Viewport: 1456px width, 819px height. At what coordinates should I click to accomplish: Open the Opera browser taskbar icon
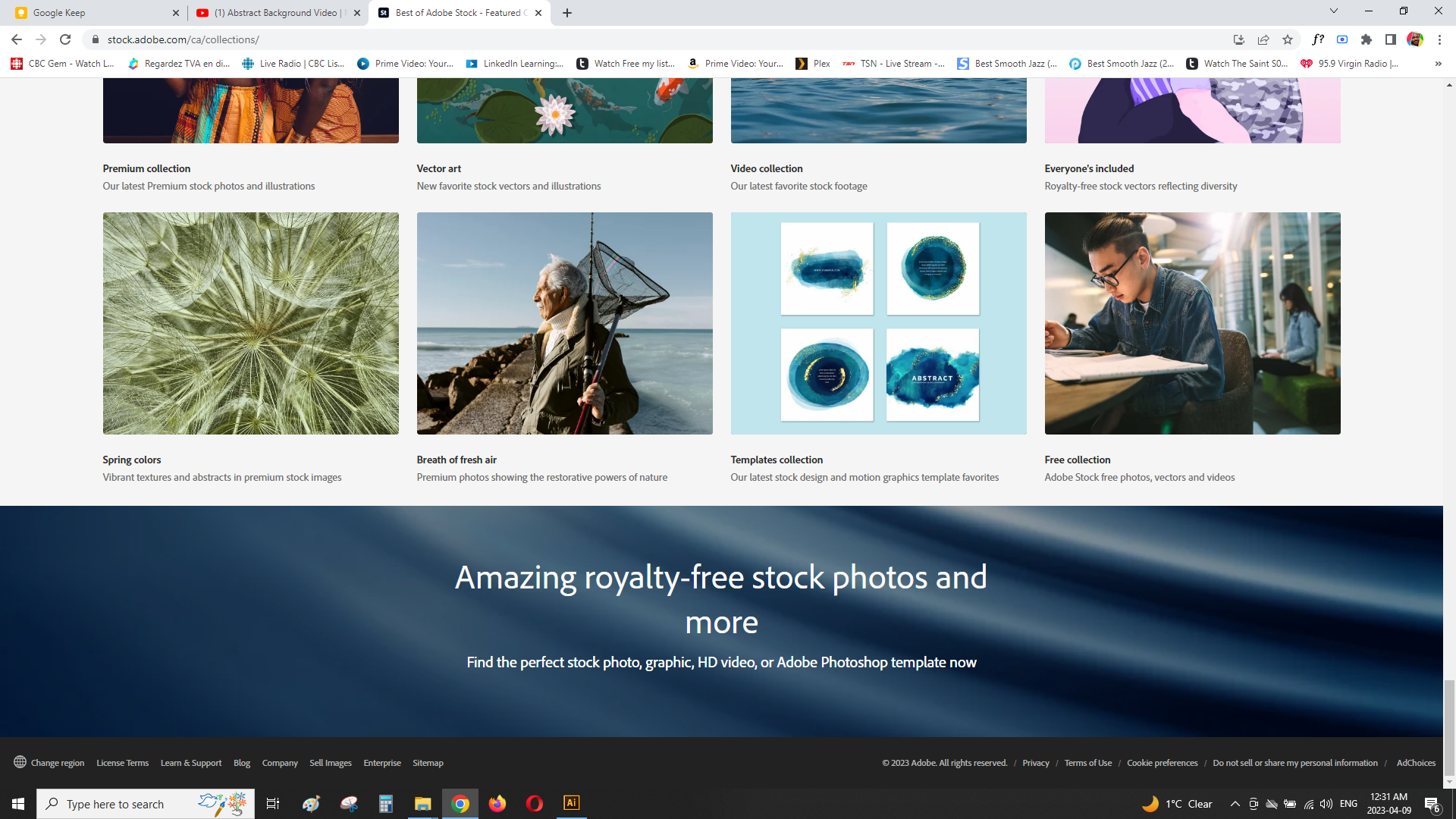tap(535, 803)
